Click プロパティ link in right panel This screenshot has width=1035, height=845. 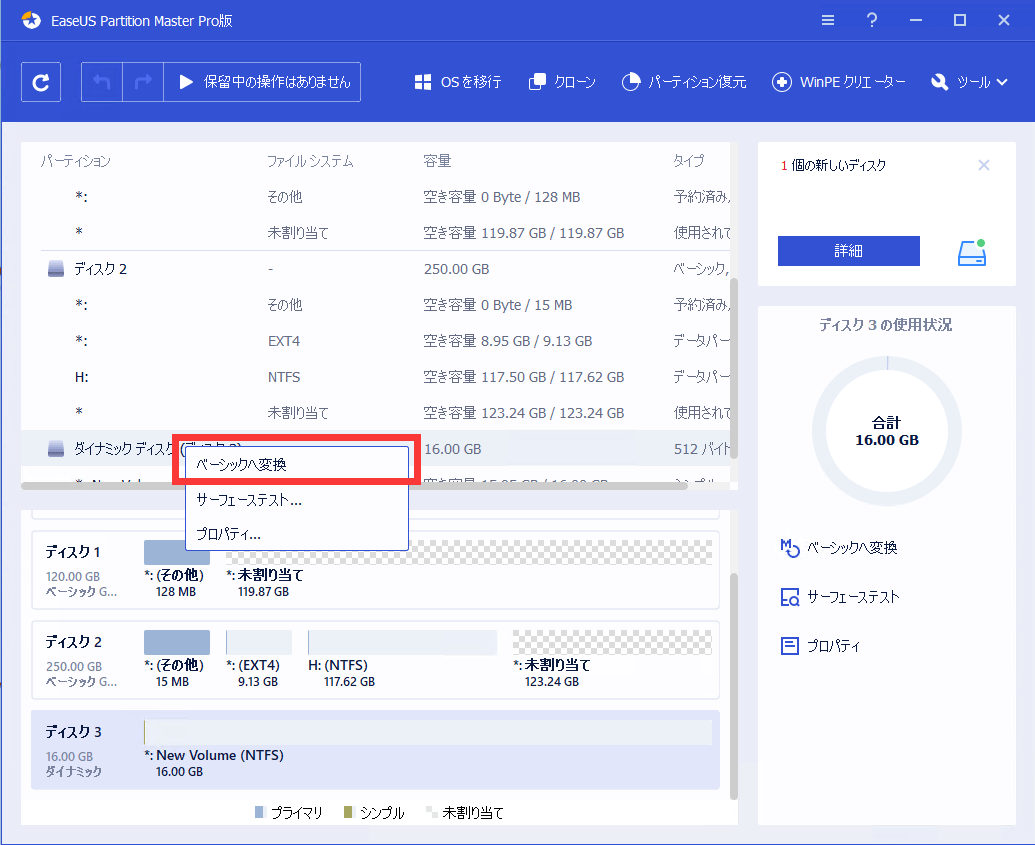834,646
